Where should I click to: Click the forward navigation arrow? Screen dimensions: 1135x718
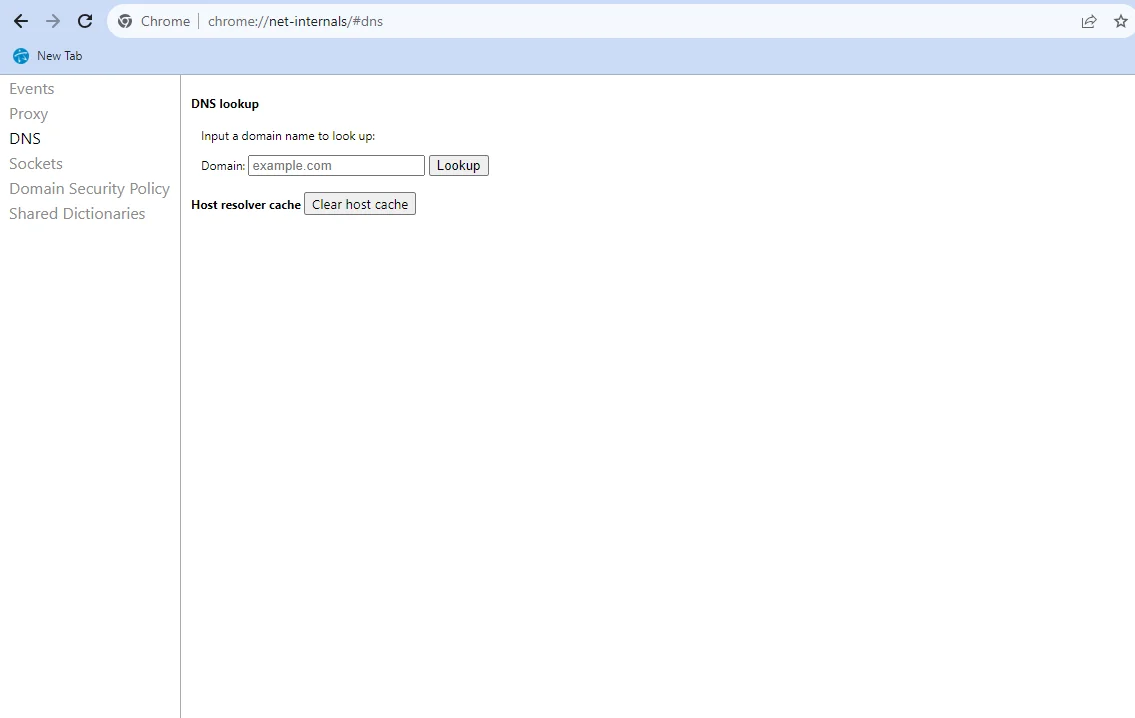pyautogui.click(x=53, y=21)
